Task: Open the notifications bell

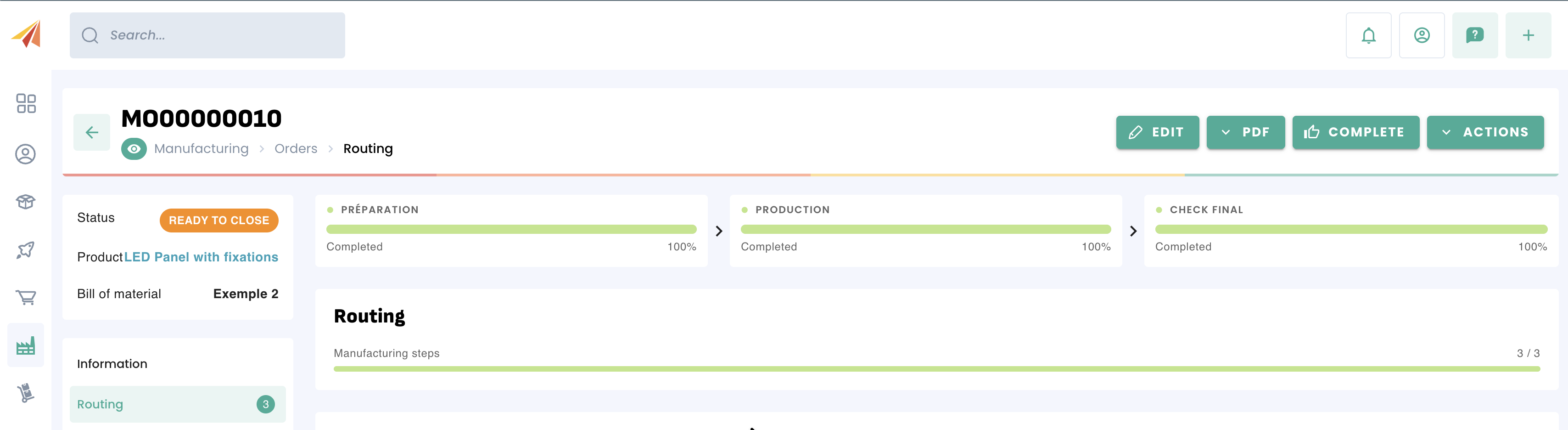Action: [1368, 35]
